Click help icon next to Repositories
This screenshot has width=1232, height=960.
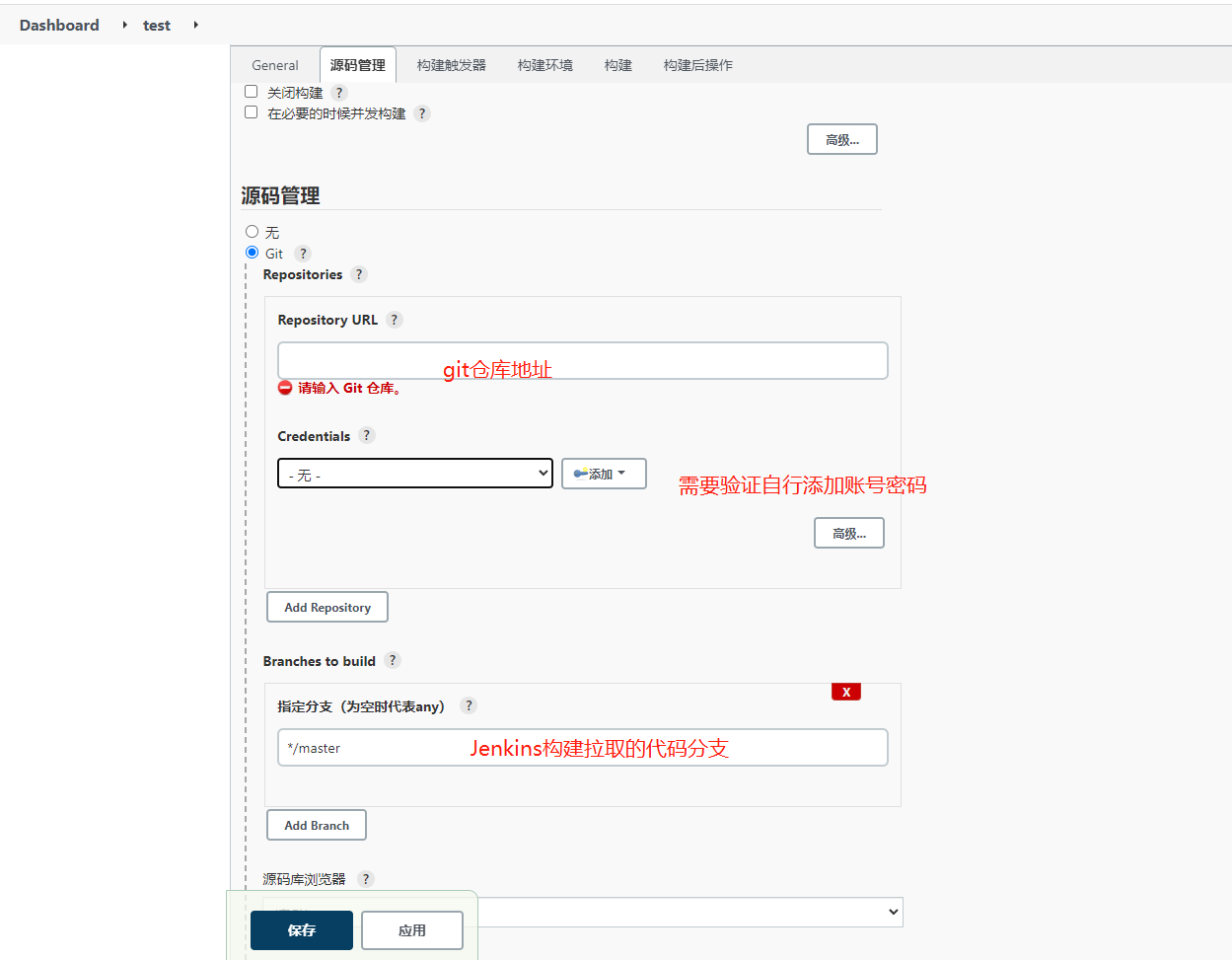[x=359, y=274]
